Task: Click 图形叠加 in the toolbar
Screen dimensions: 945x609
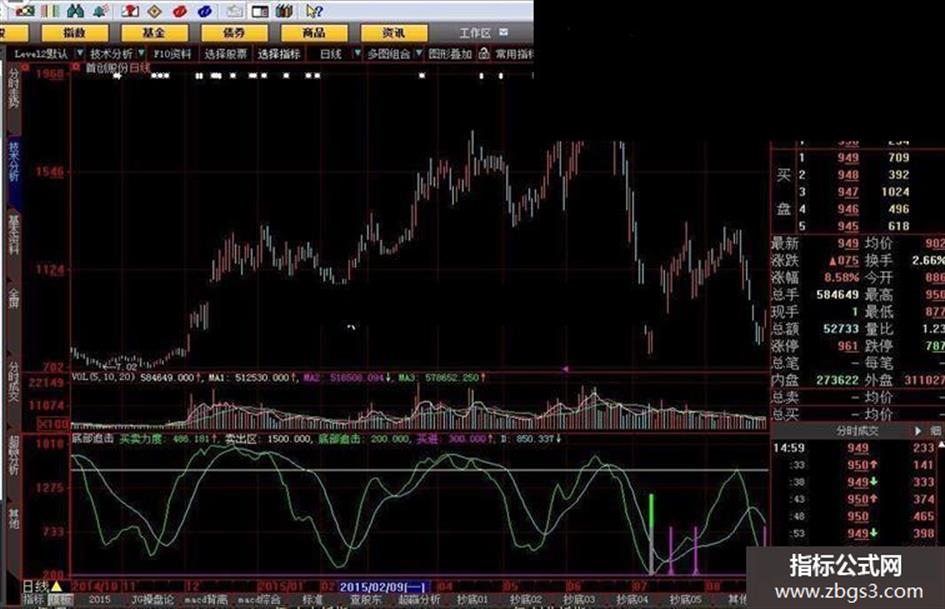Action: (450, 54)
